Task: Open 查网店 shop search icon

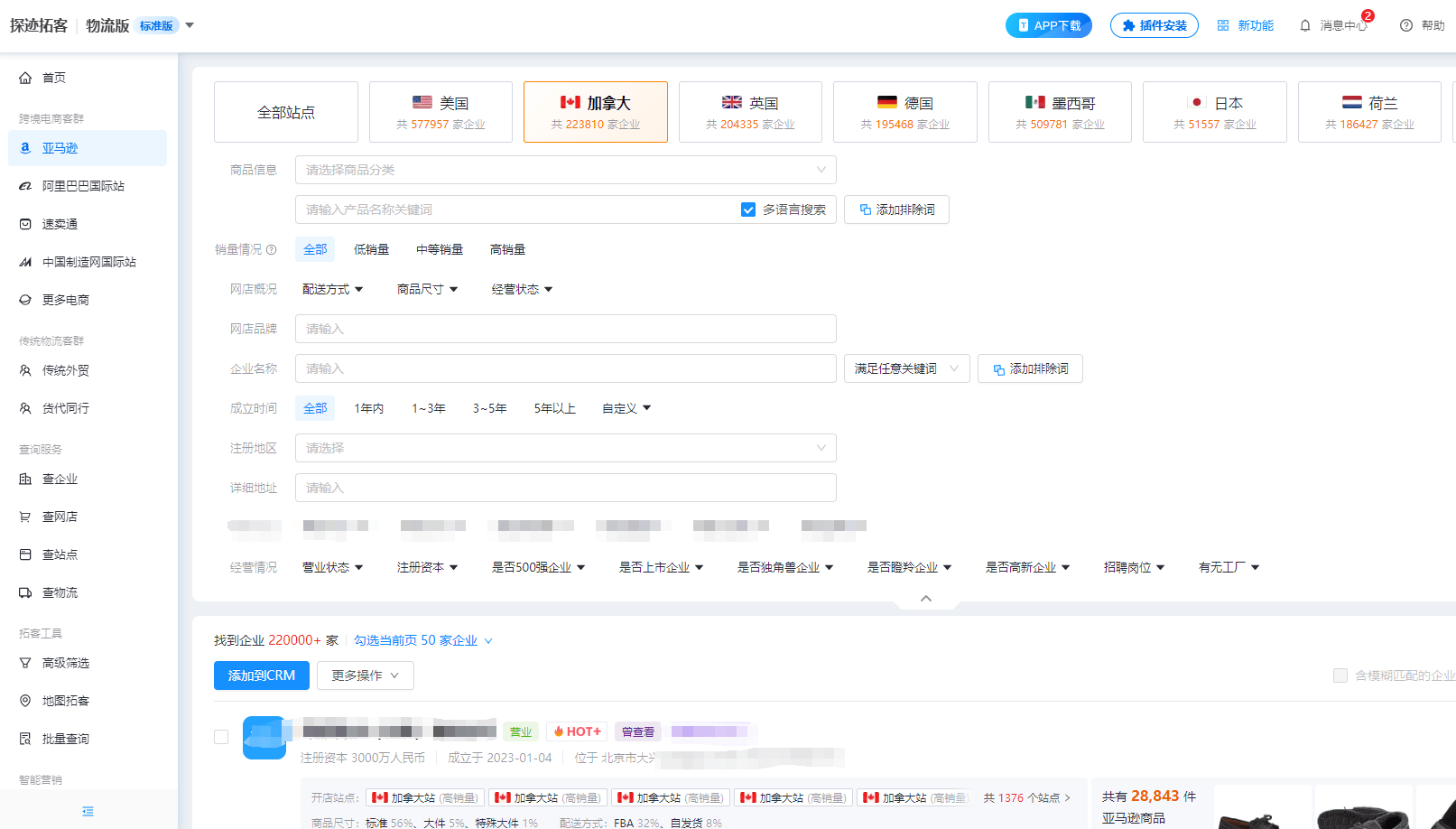Action: [25, 517]
